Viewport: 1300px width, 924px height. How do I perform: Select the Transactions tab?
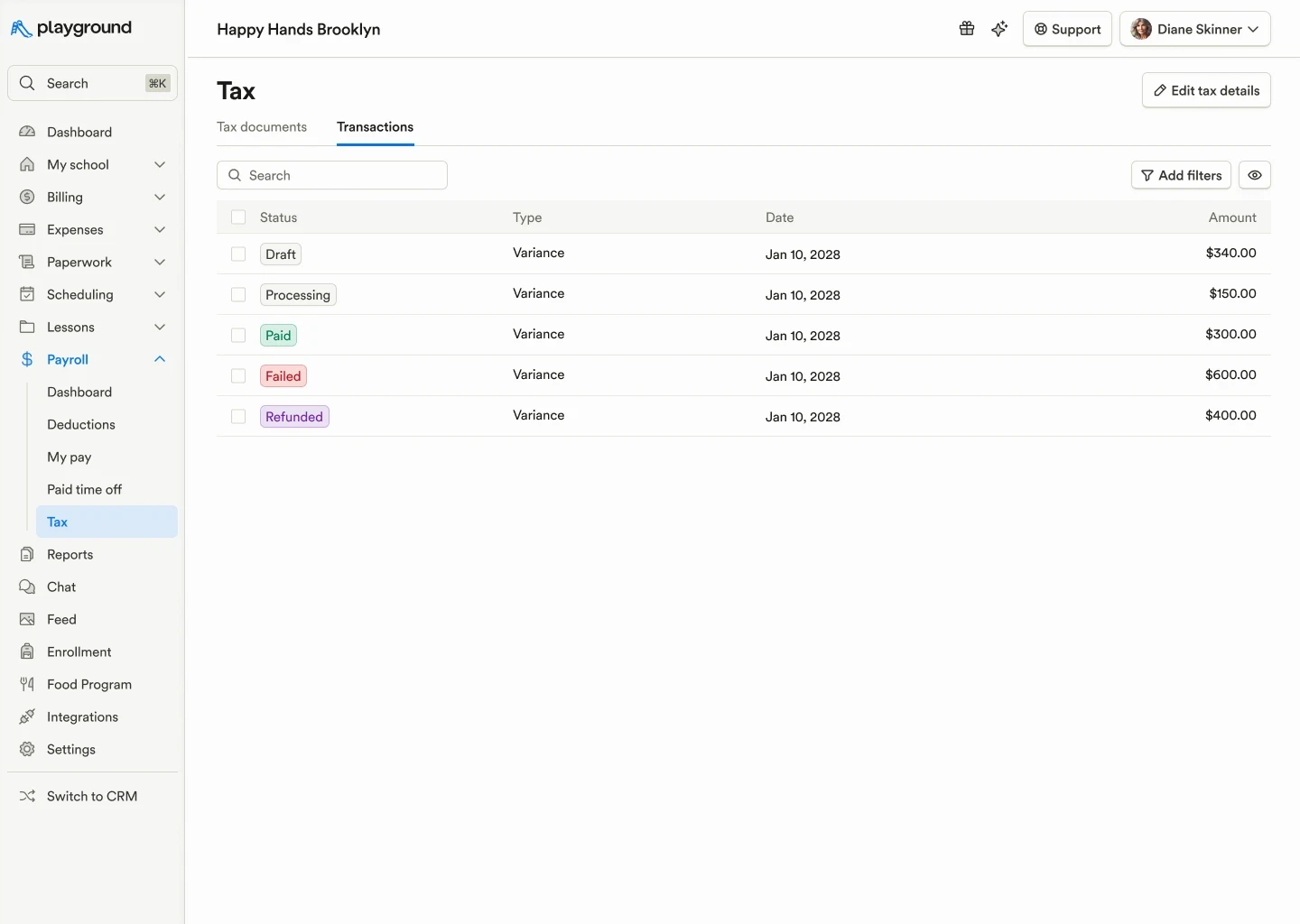376,127
